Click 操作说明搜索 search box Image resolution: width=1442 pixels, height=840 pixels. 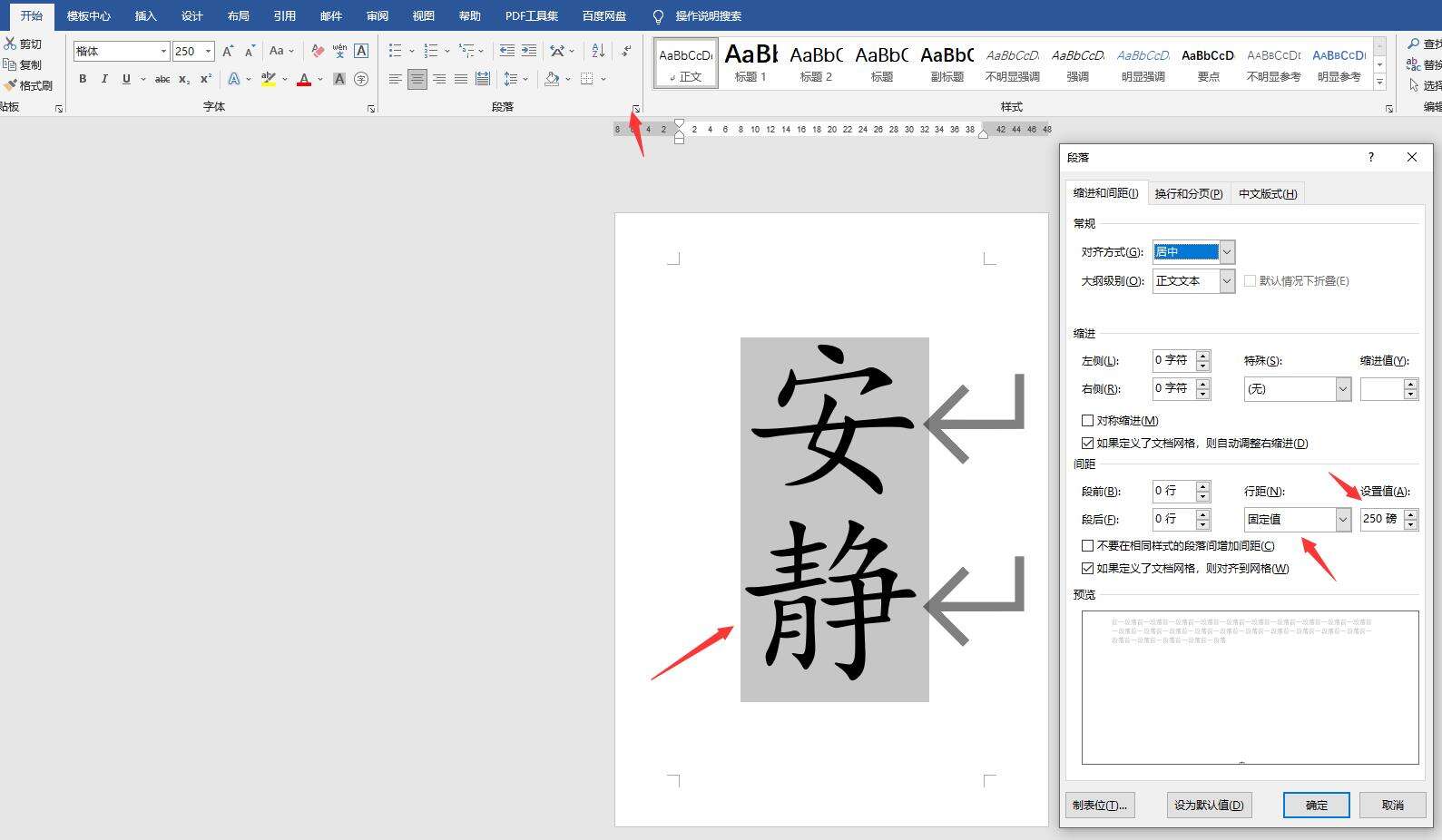pos(708,16)
